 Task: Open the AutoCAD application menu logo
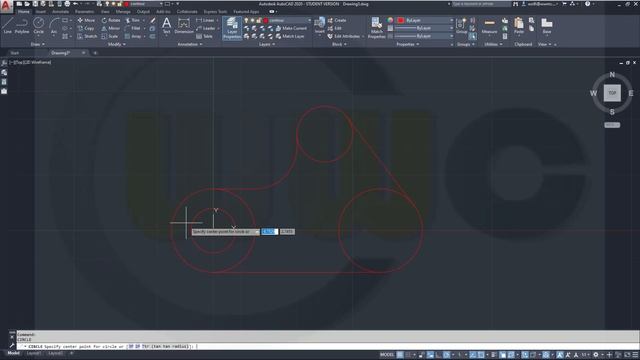[6, 7]
